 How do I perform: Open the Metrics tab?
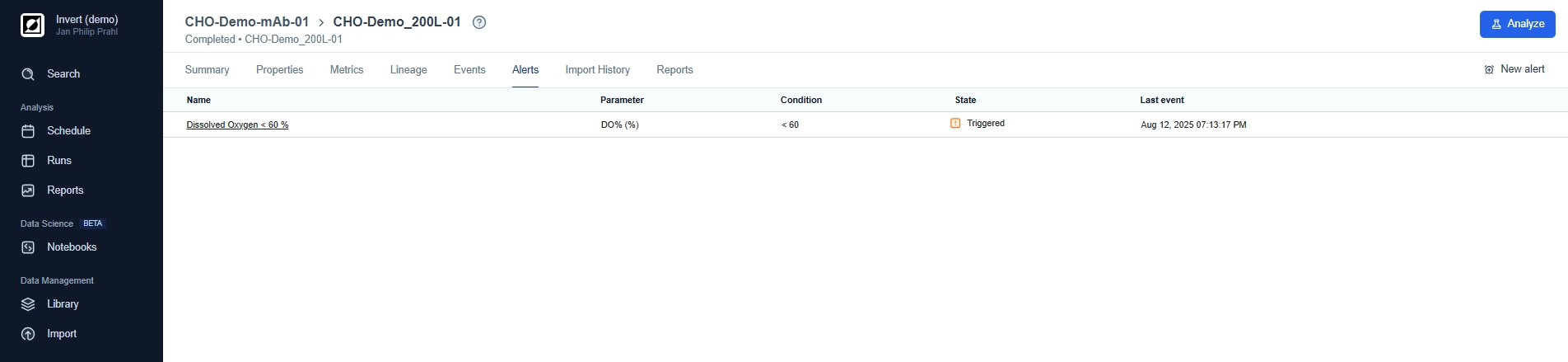tap(347, 70)
